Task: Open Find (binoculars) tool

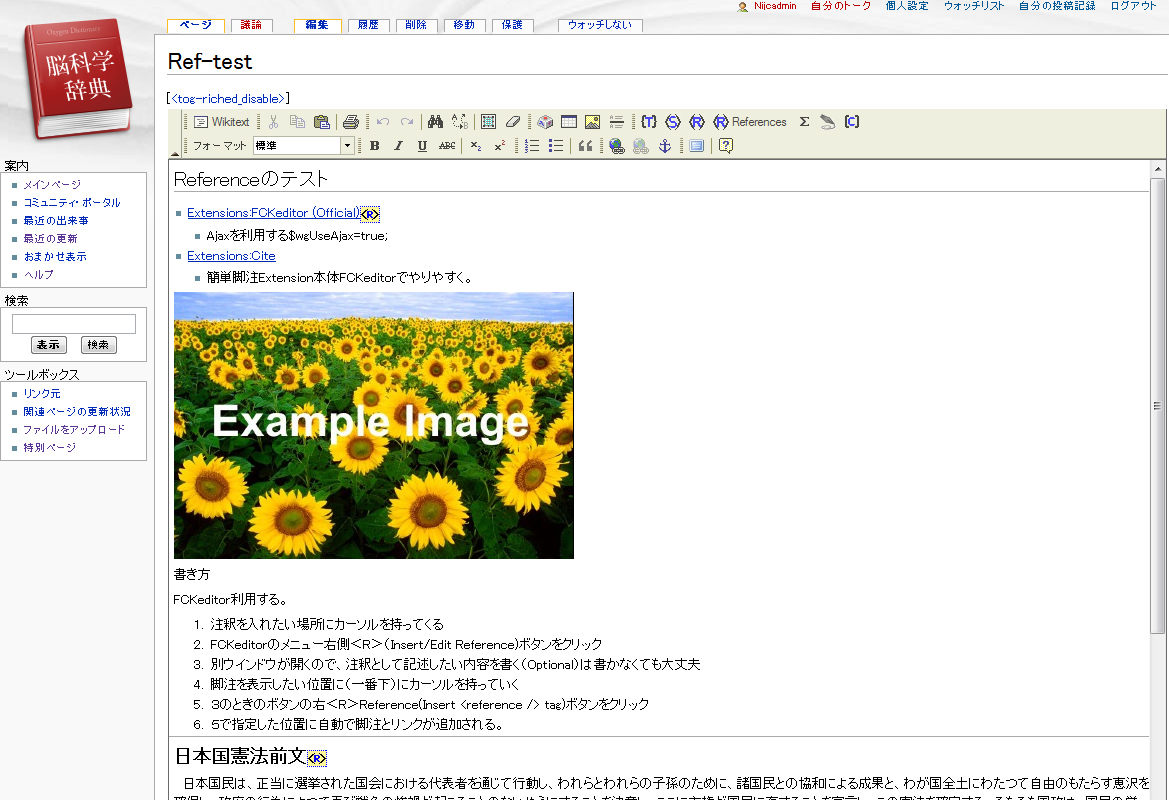Action: [x=435, y=122]
